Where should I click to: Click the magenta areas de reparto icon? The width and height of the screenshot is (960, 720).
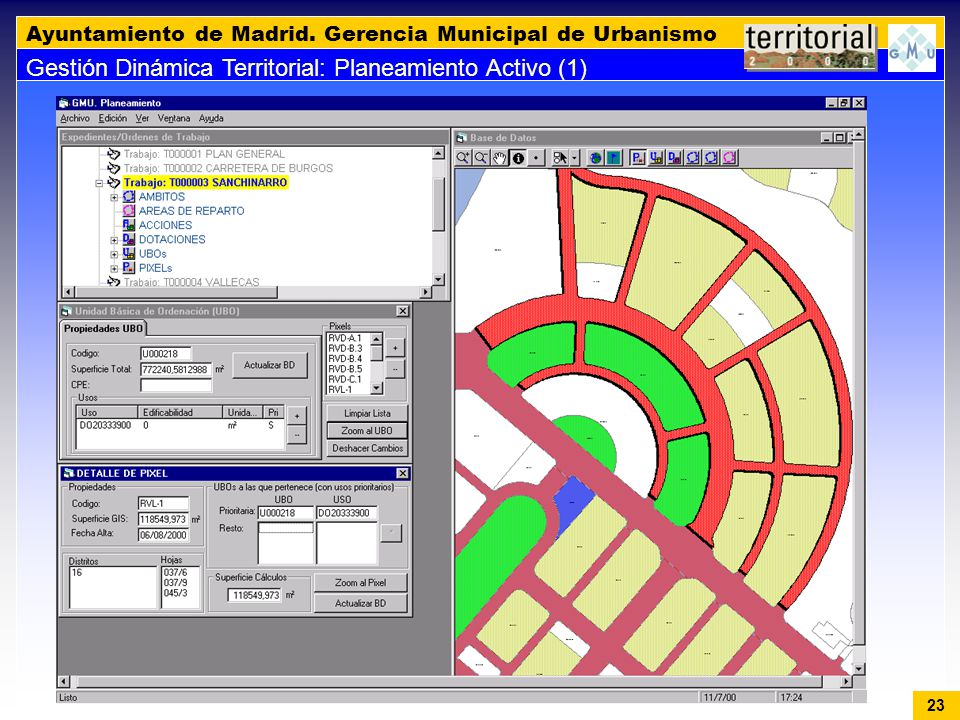click(x=729, y=158)
